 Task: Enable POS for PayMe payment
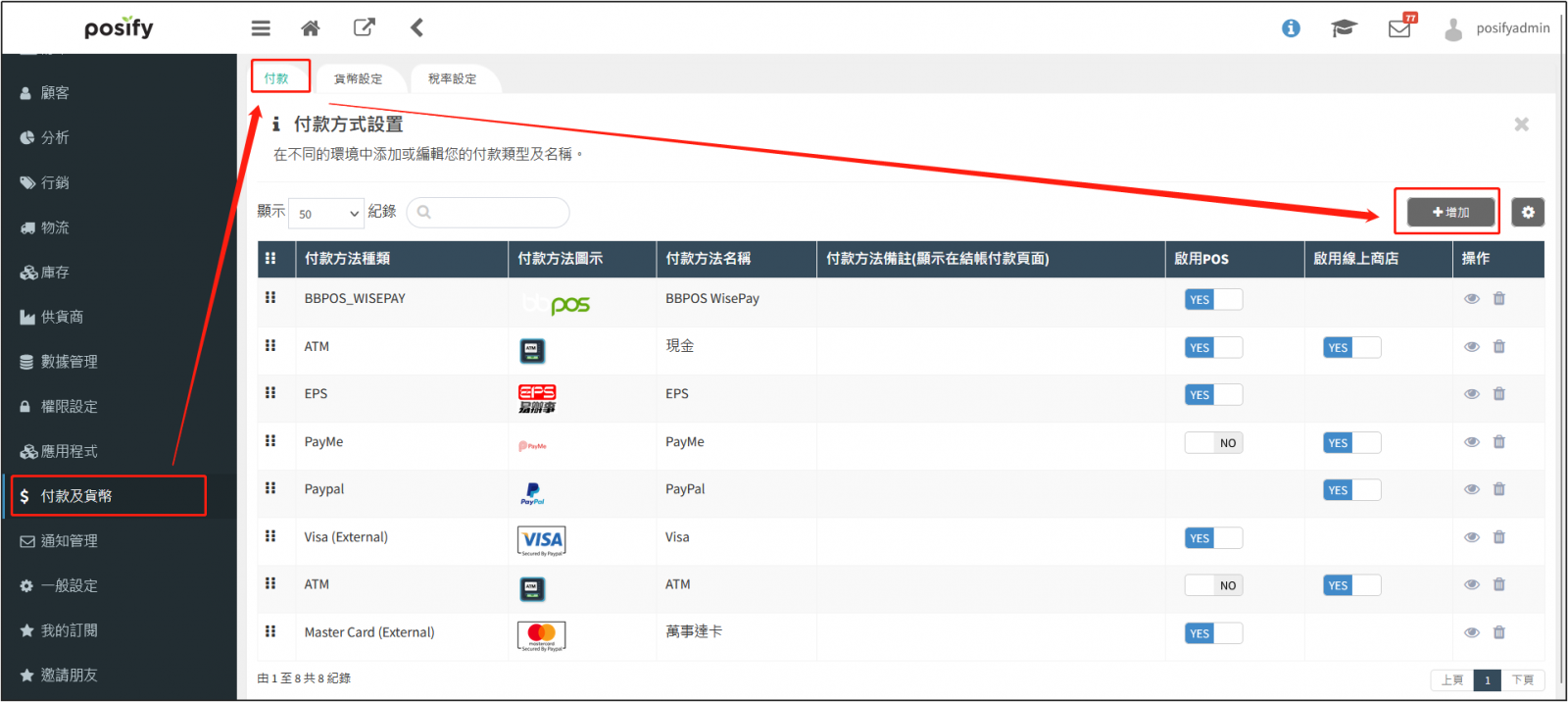click(1213, 443)
